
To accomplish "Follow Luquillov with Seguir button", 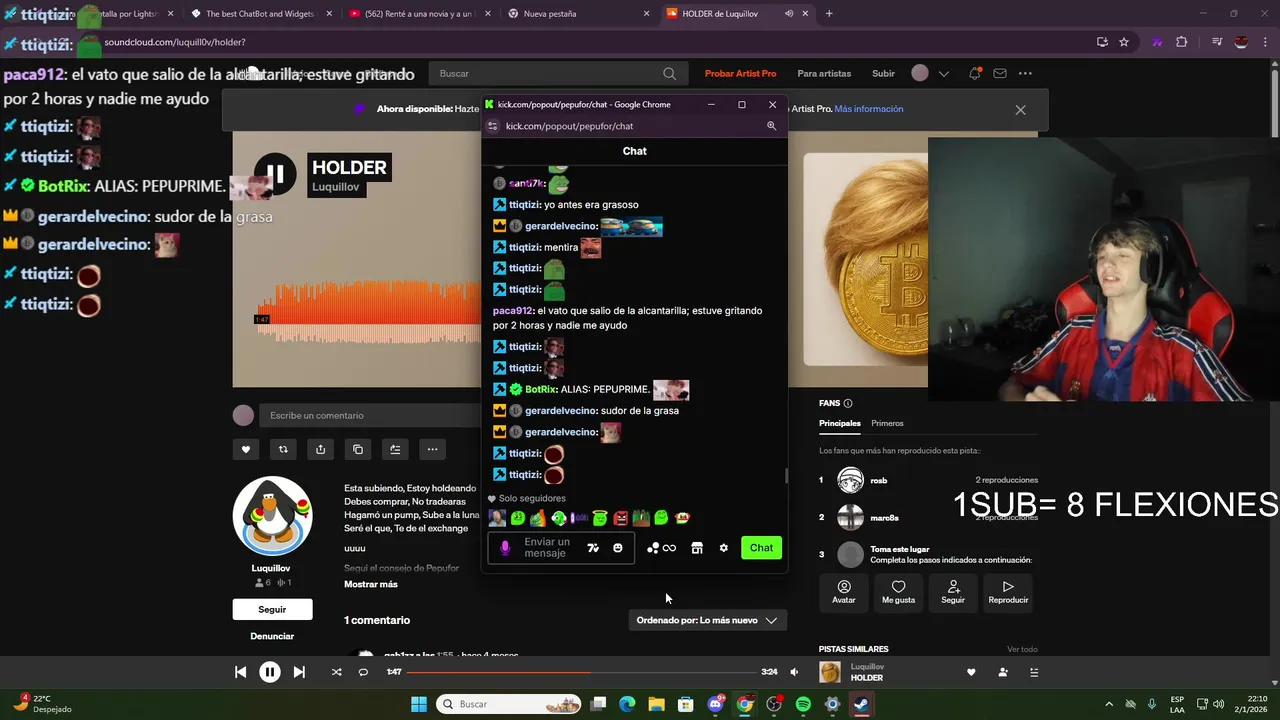I will (x=272, y=609).
